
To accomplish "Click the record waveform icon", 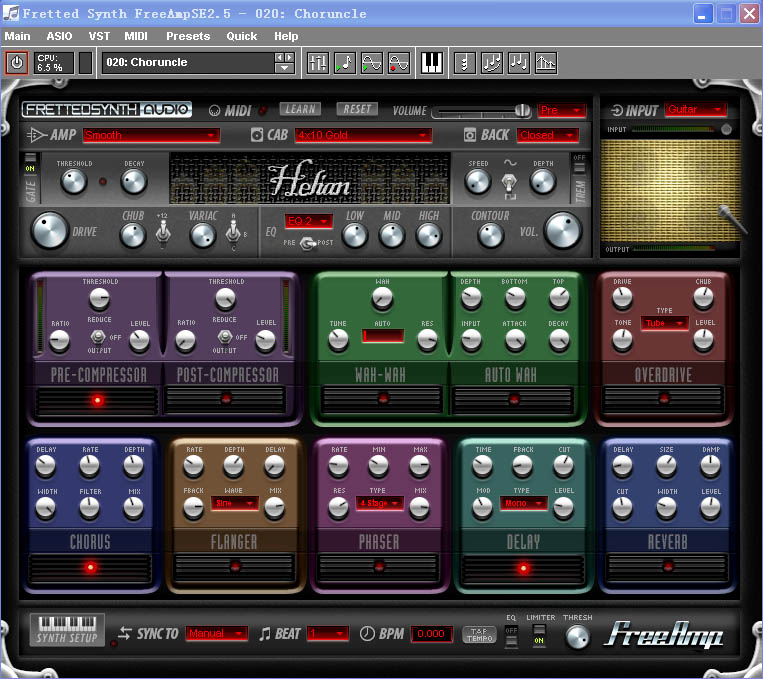I will pos(399,63).
